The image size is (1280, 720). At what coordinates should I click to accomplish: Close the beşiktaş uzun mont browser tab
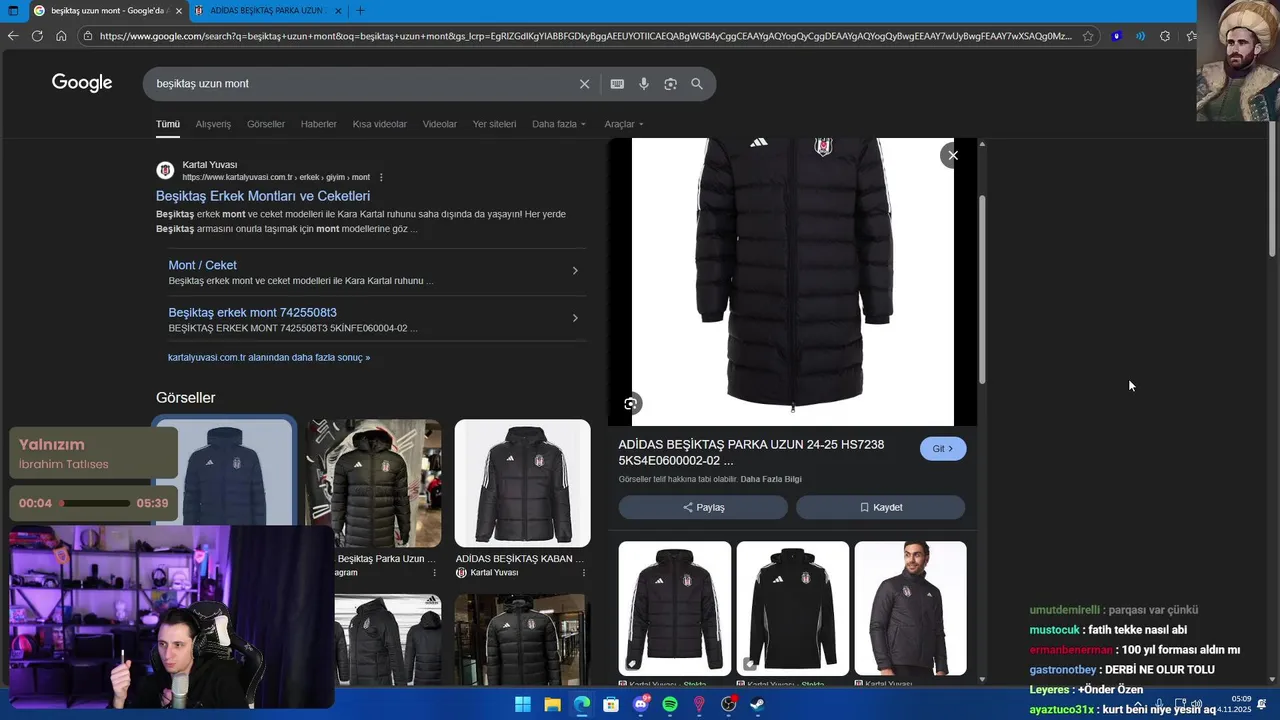[179, 11]
